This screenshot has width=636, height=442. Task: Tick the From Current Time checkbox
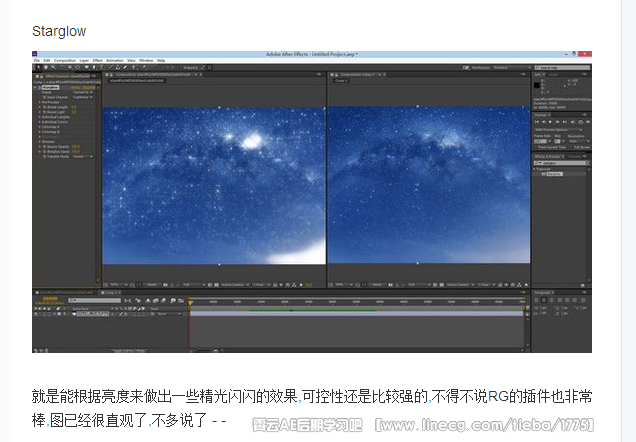[535, 148]
